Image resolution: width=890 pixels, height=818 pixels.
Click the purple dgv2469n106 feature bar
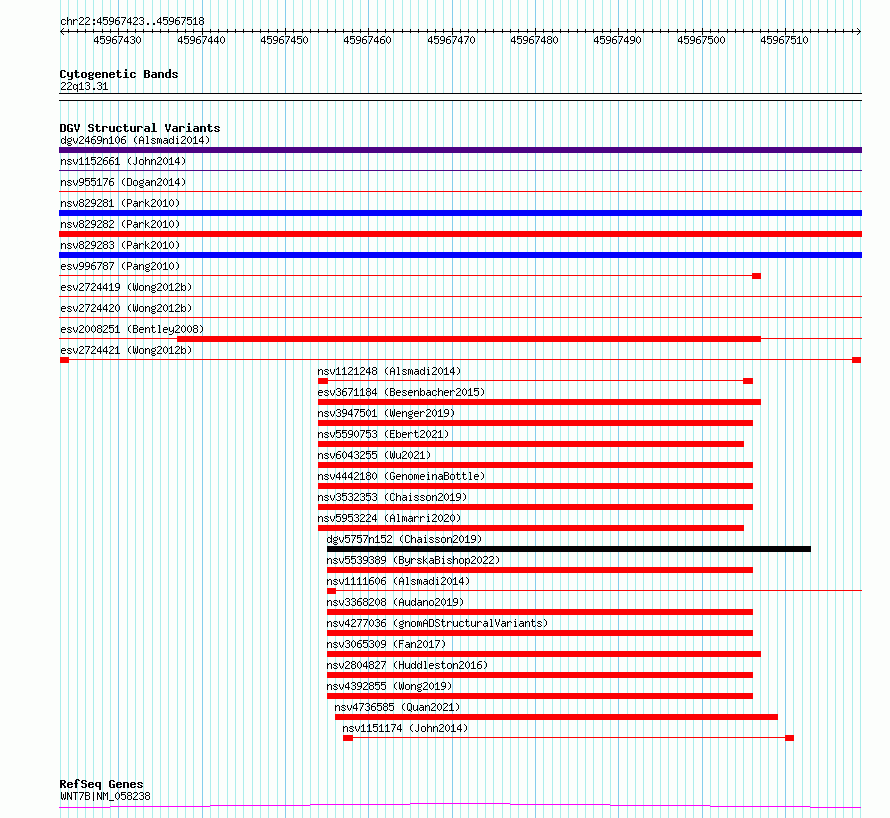pyautogui.click(x=460, y=150)
